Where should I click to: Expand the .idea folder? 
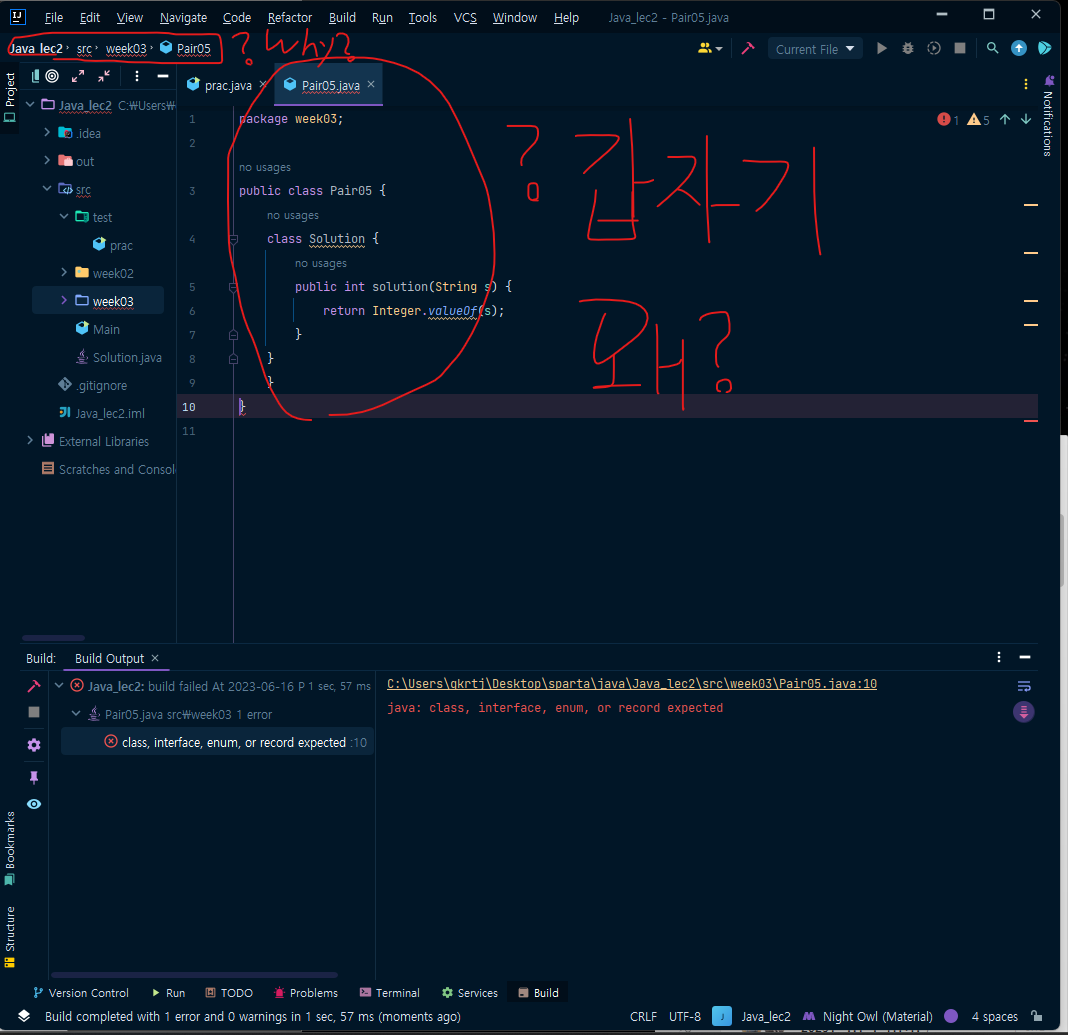pos(47,132)
